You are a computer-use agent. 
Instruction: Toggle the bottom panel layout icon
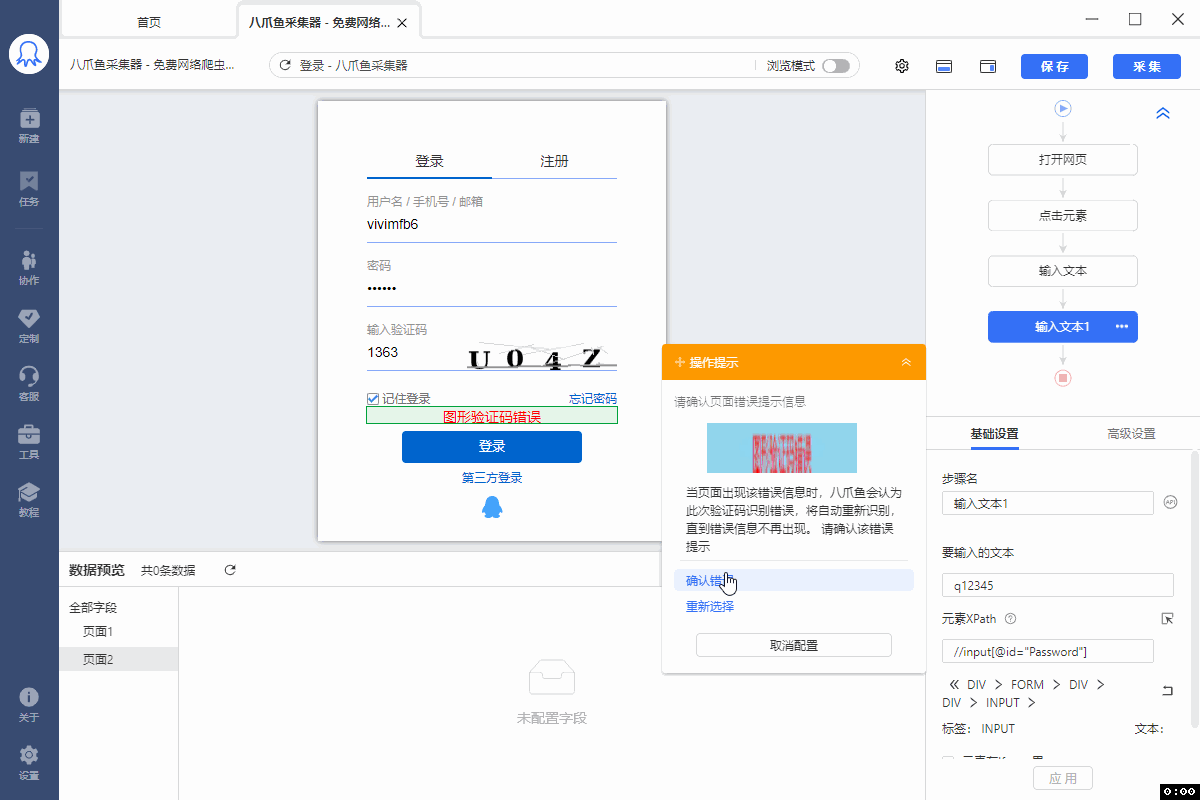pyautogui.click(x=944, y=66)
